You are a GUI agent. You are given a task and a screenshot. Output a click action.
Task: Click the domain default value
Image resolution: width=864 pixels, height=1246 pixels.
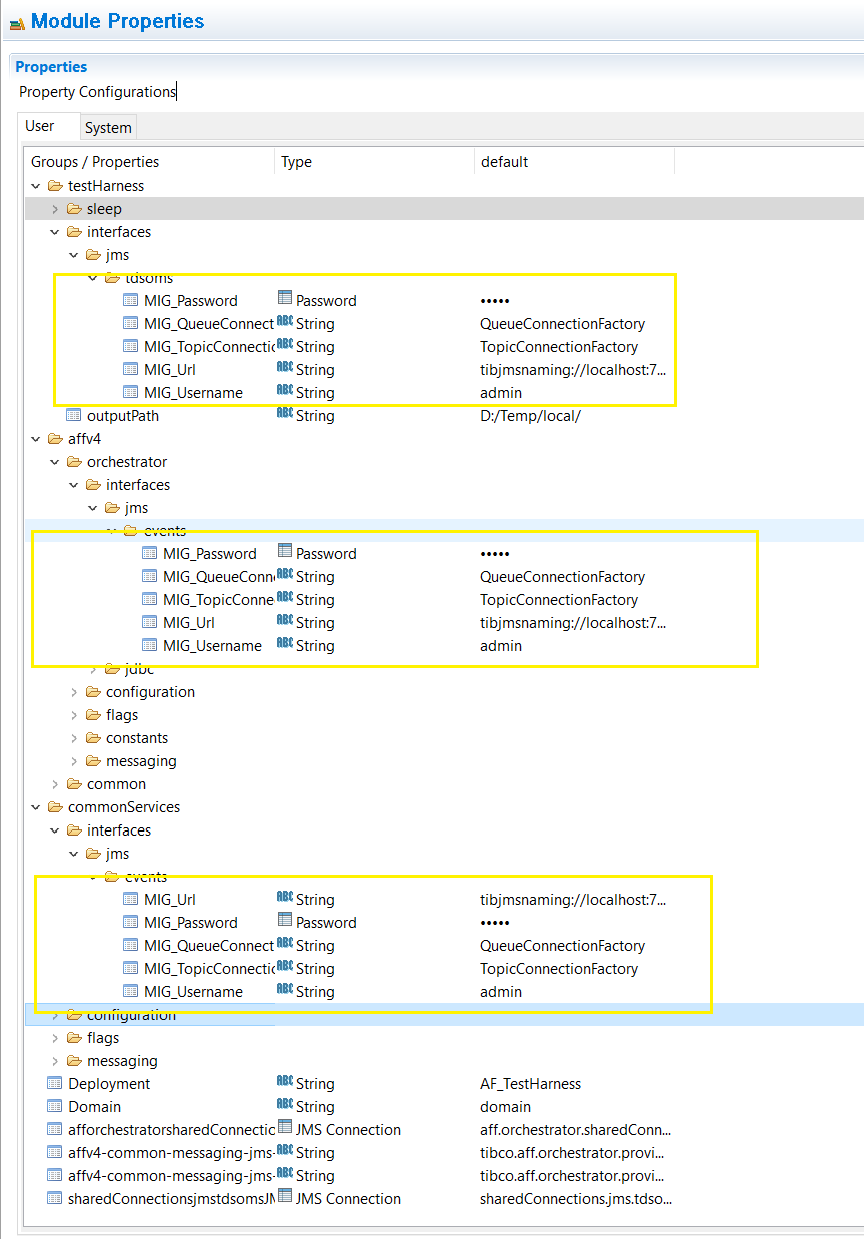505,1107
